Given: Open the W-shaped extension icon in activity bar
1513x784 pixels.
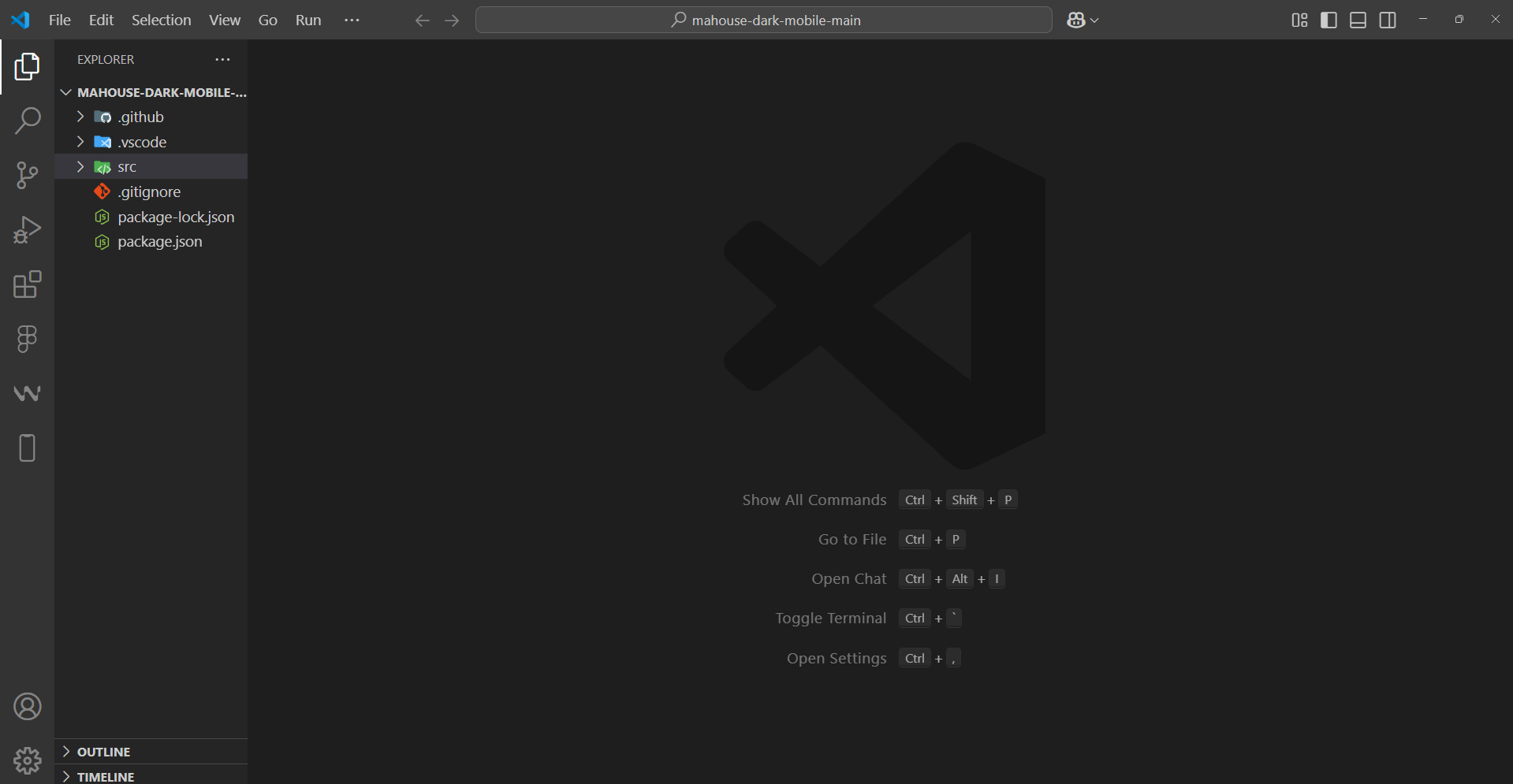Looking at the screenshot, I should click(27, 393).
